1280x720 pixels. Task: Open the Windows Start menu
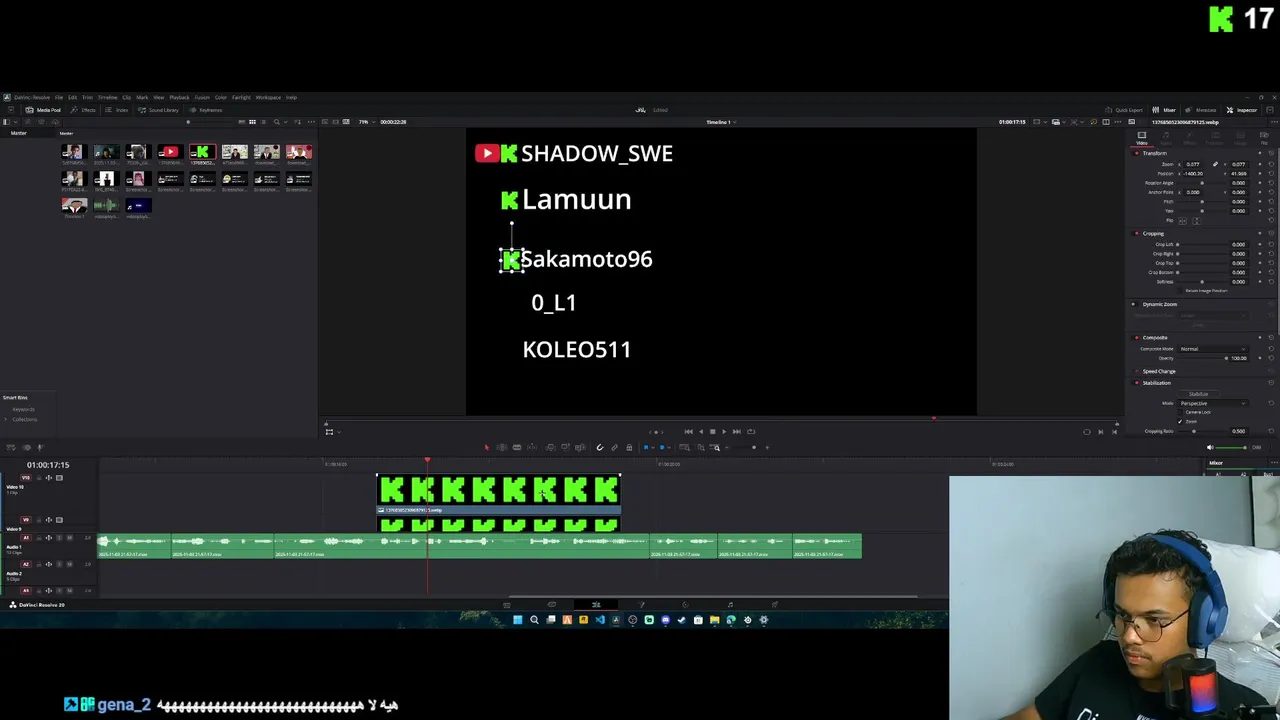click(517, 620)
